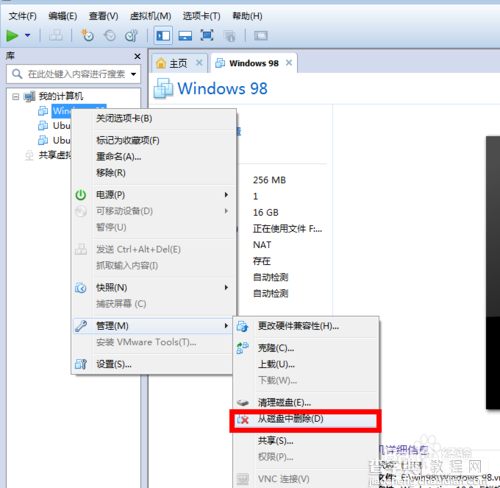Viewport: 500px width, 488px height.
Task: Open the snapshot manager icon
Action: pyautogui.click(x=131, y=35)
